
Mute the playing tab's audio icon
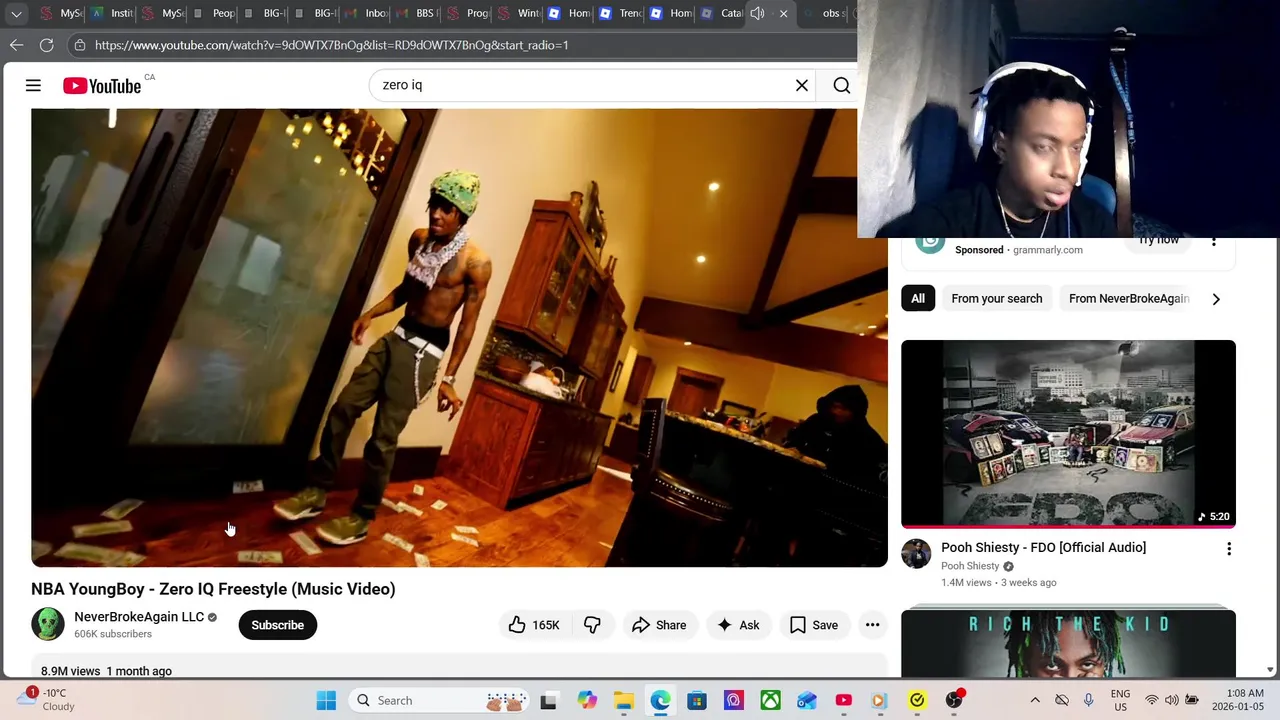point(757,13)
